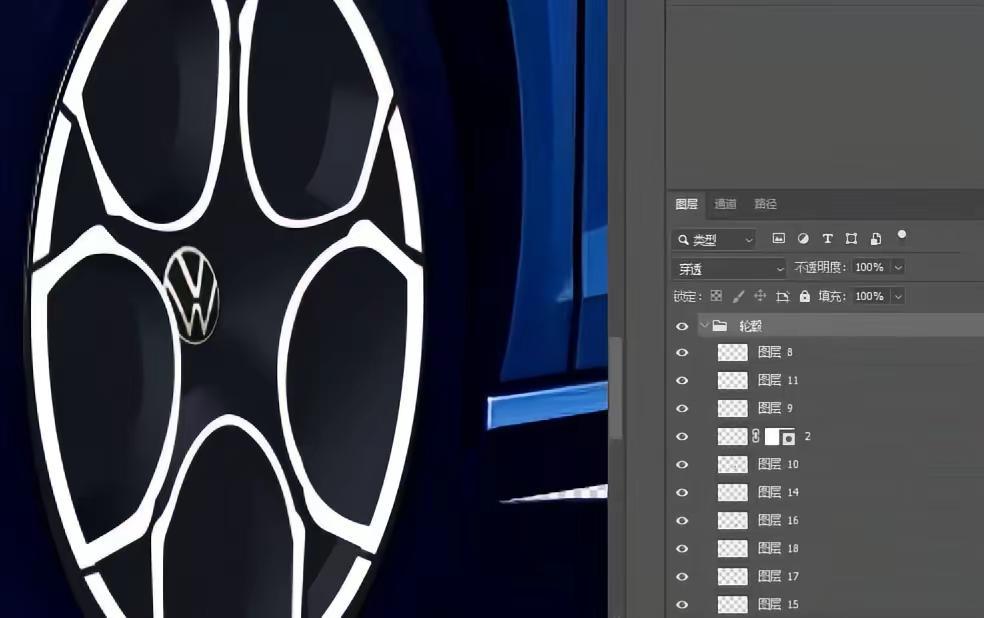Click the 填充 label
Screen dimensions: 984x618
pyautogui.click(x=831, y=296)
